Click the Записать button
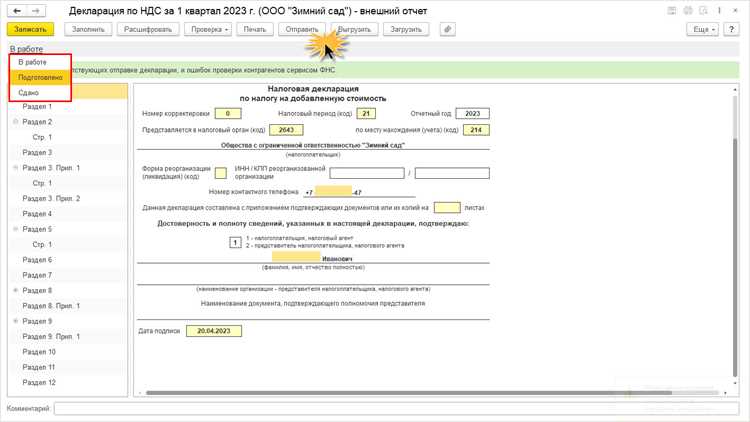Image resolution: width=750 pixels, height=422 pixels. click(30, 29)
